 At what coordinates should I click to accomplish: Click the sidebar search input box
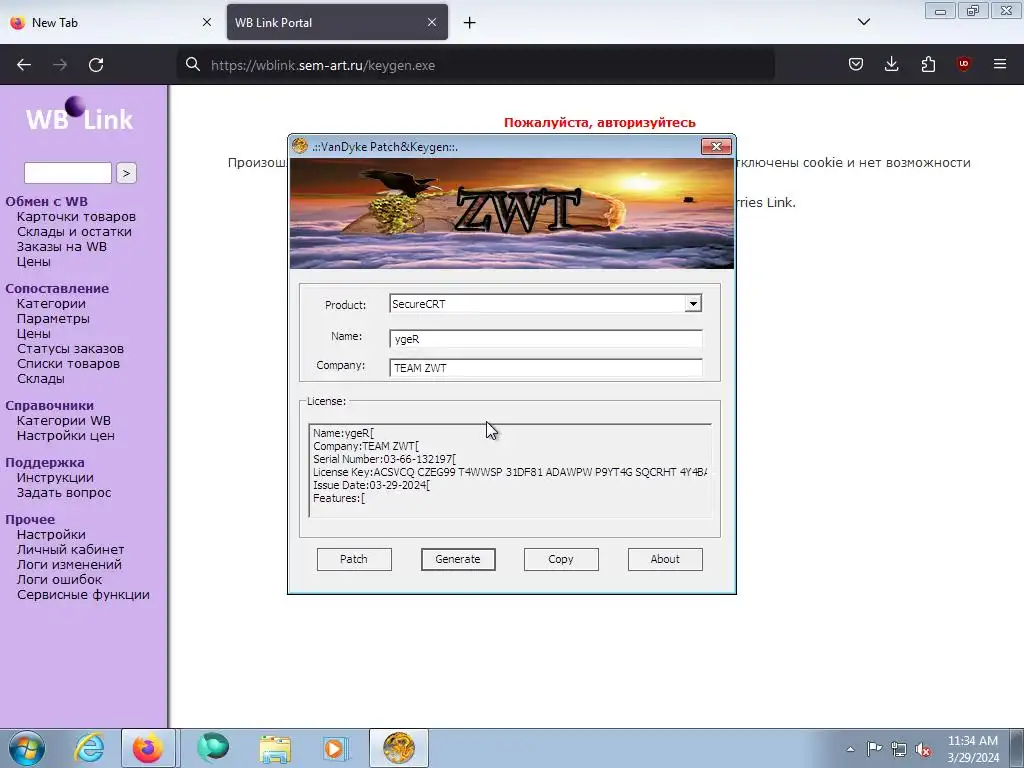(x=68, y=173)
